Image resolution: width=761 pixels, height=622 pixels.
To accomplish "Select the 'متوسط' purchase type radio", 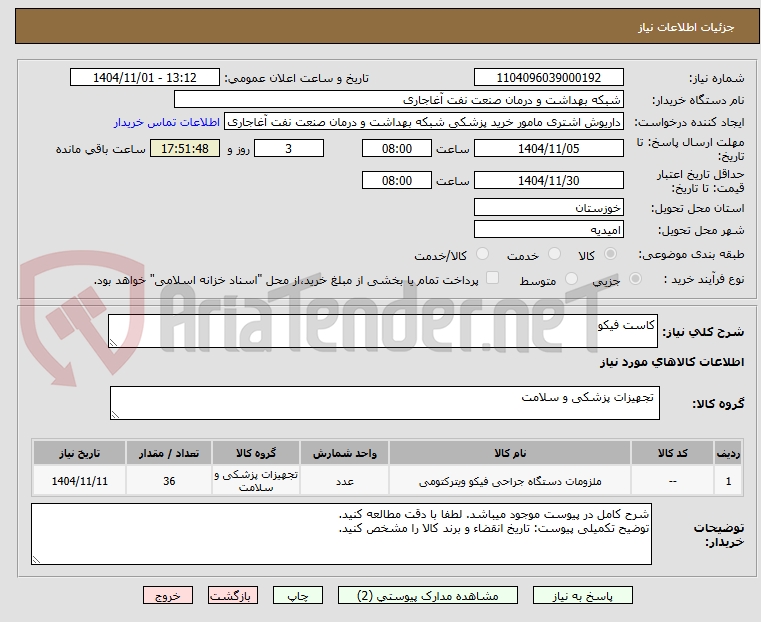I will click(x=572, y=278).
